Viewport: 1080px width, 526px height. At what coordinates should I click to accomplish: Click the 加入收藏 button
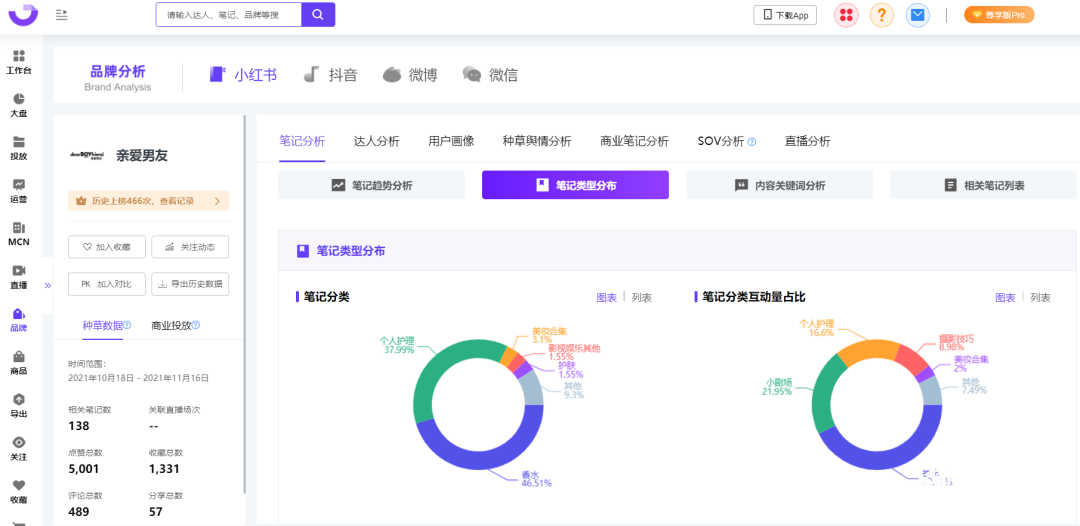click(x=107, y=247)
